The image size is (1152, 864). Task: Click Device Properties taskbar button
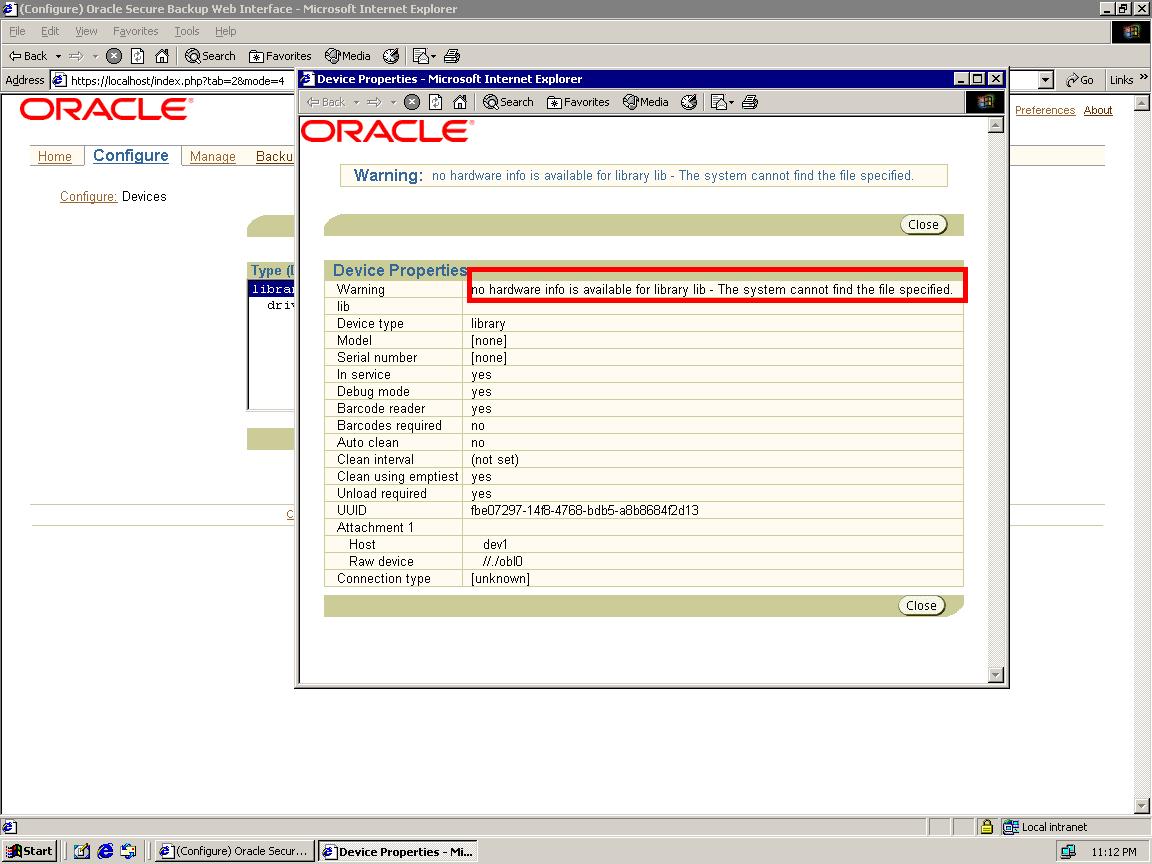(398, 851)
